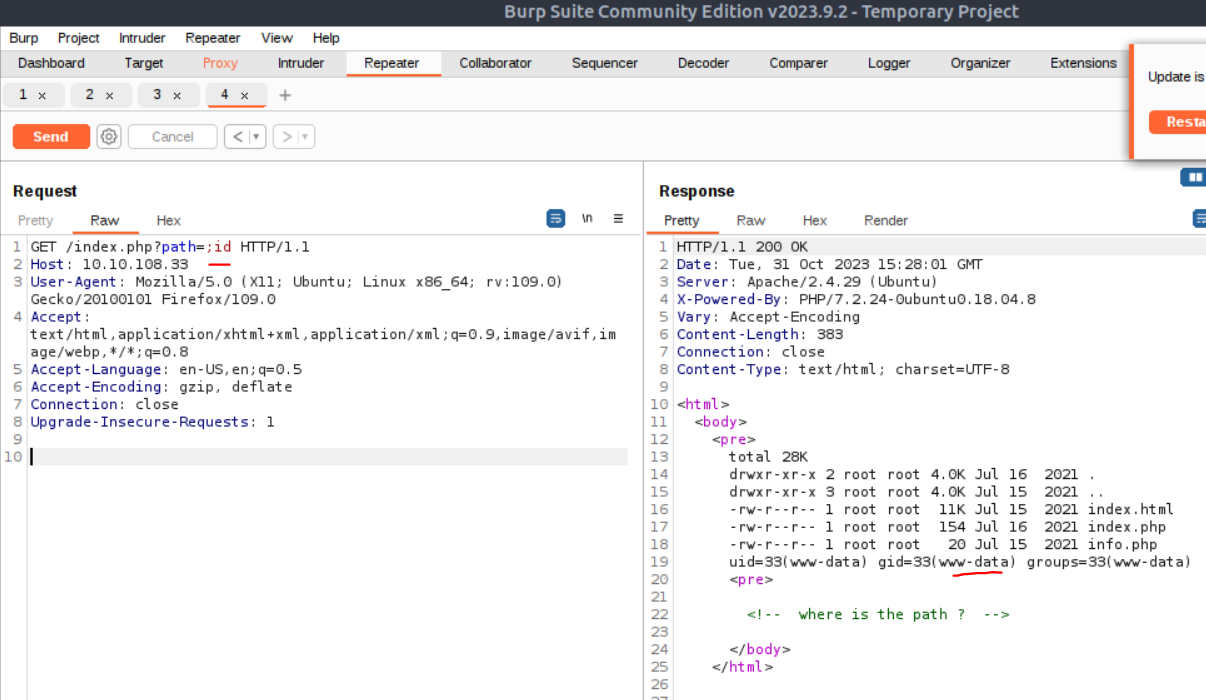Image resolution: width=1206 pixels, height=700 pixels.
Task: Add a new Repeater tab
Action: point(285,96)
